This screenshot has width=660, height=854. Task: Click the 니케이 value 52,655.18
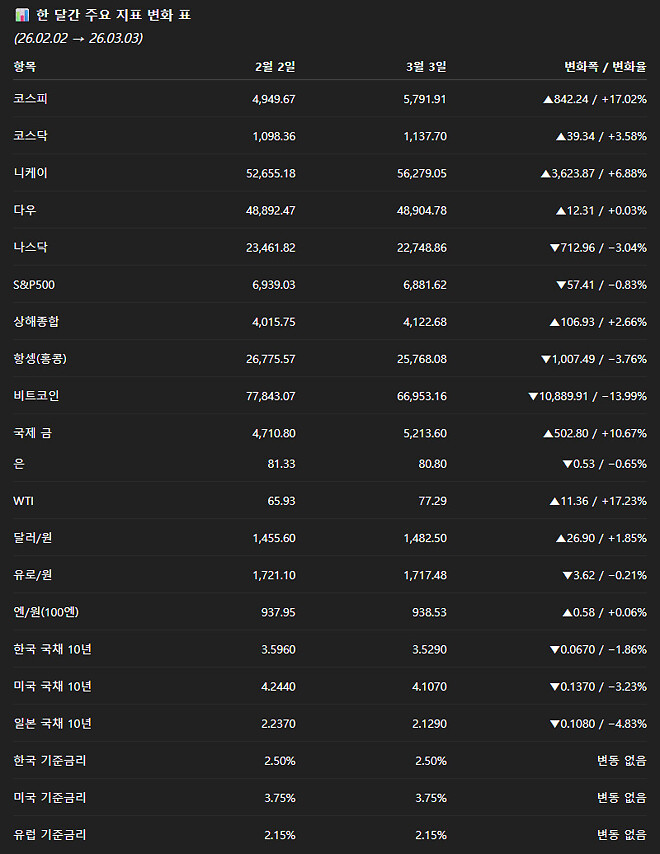(271, 173)
